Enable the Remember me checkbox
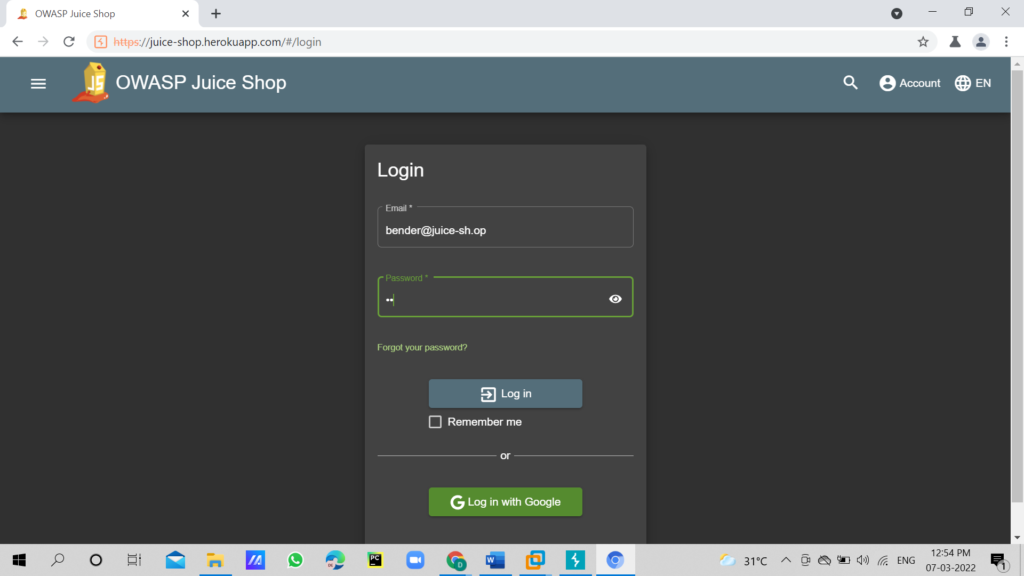Viewport: 1024px width, 576px height. pos(435,422)
